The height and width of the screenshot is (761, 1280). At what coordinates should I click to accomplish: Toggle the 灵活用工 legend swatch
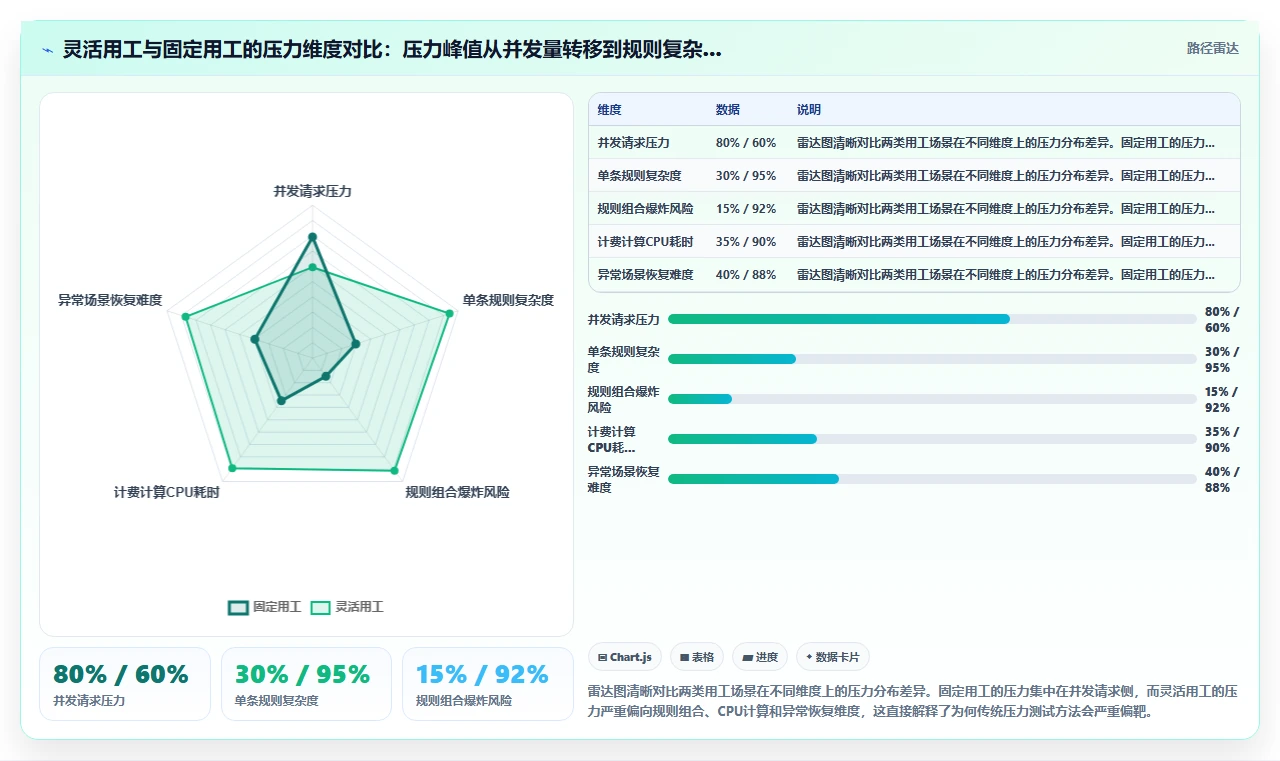point(320,607)
